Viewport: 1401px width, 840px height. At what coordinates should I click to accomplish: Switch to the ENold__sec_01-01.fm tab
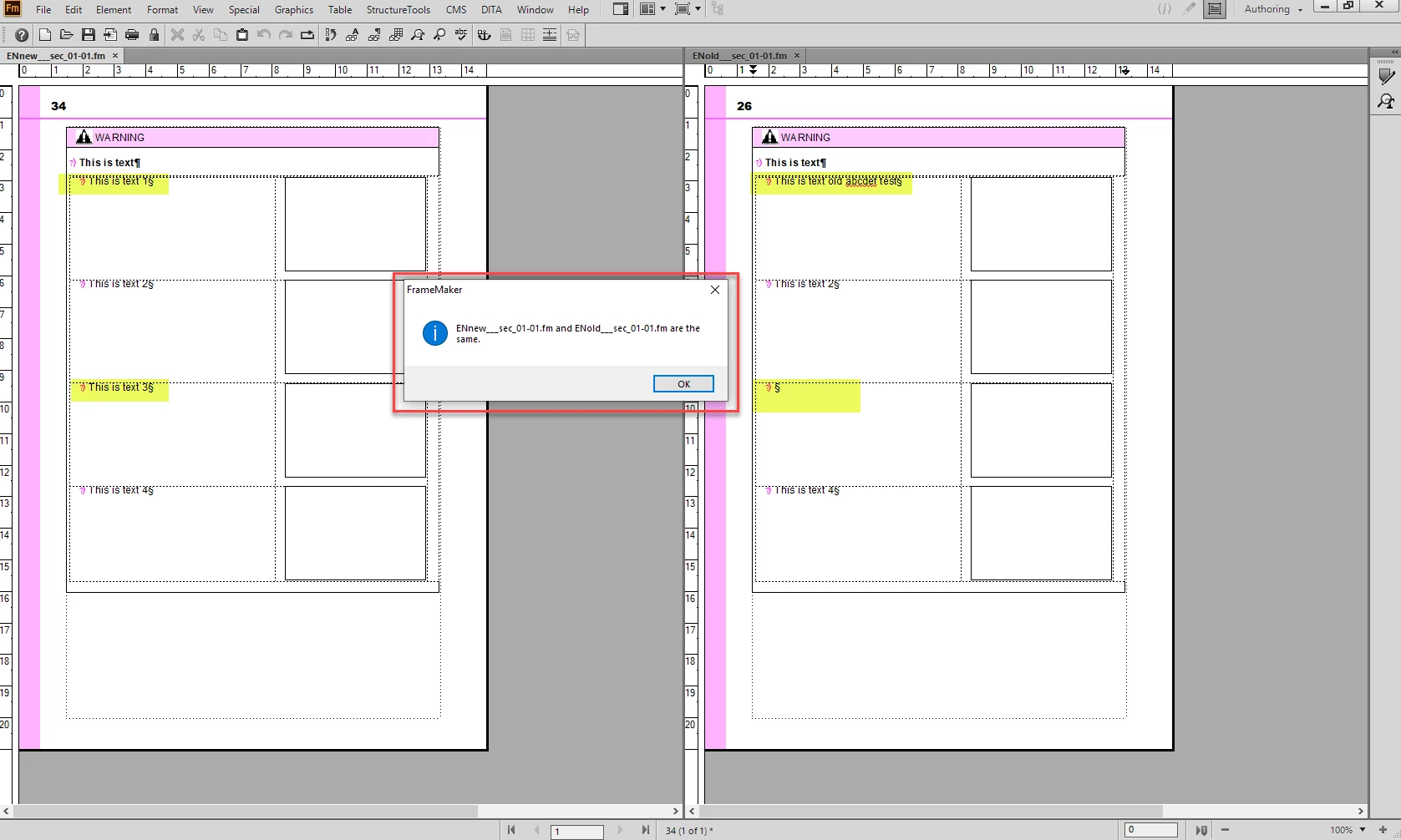tap(739, 56)
